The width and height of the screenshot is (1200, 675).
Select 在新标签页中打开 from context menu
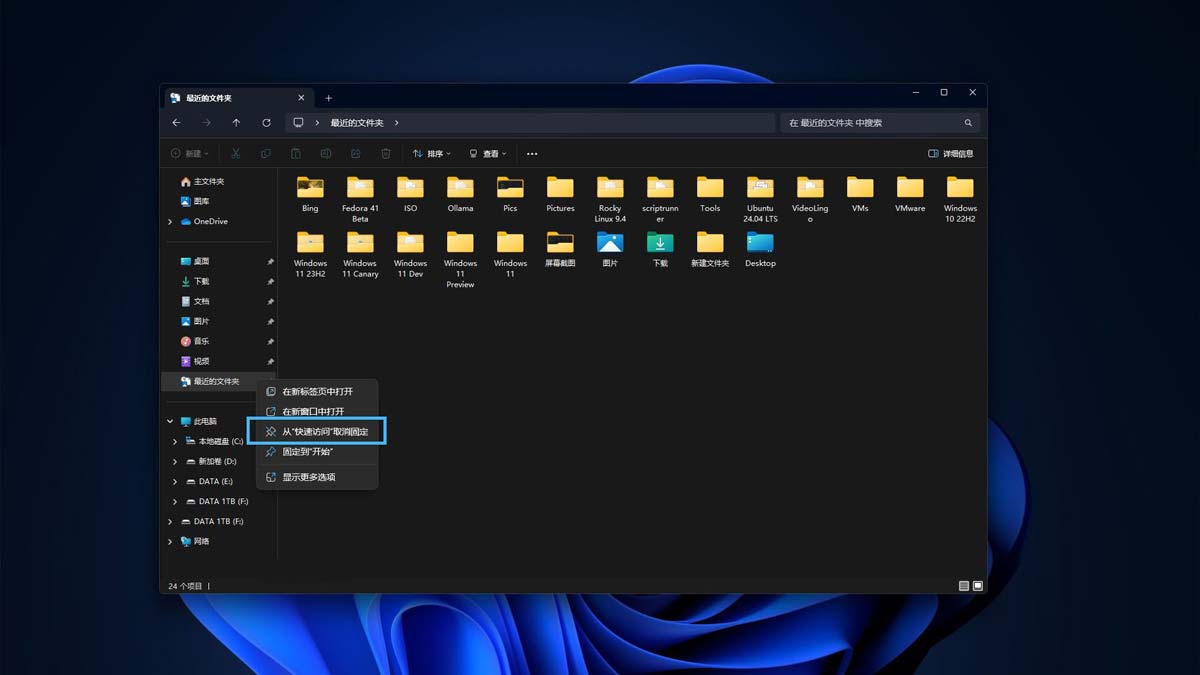pos(317,391)
